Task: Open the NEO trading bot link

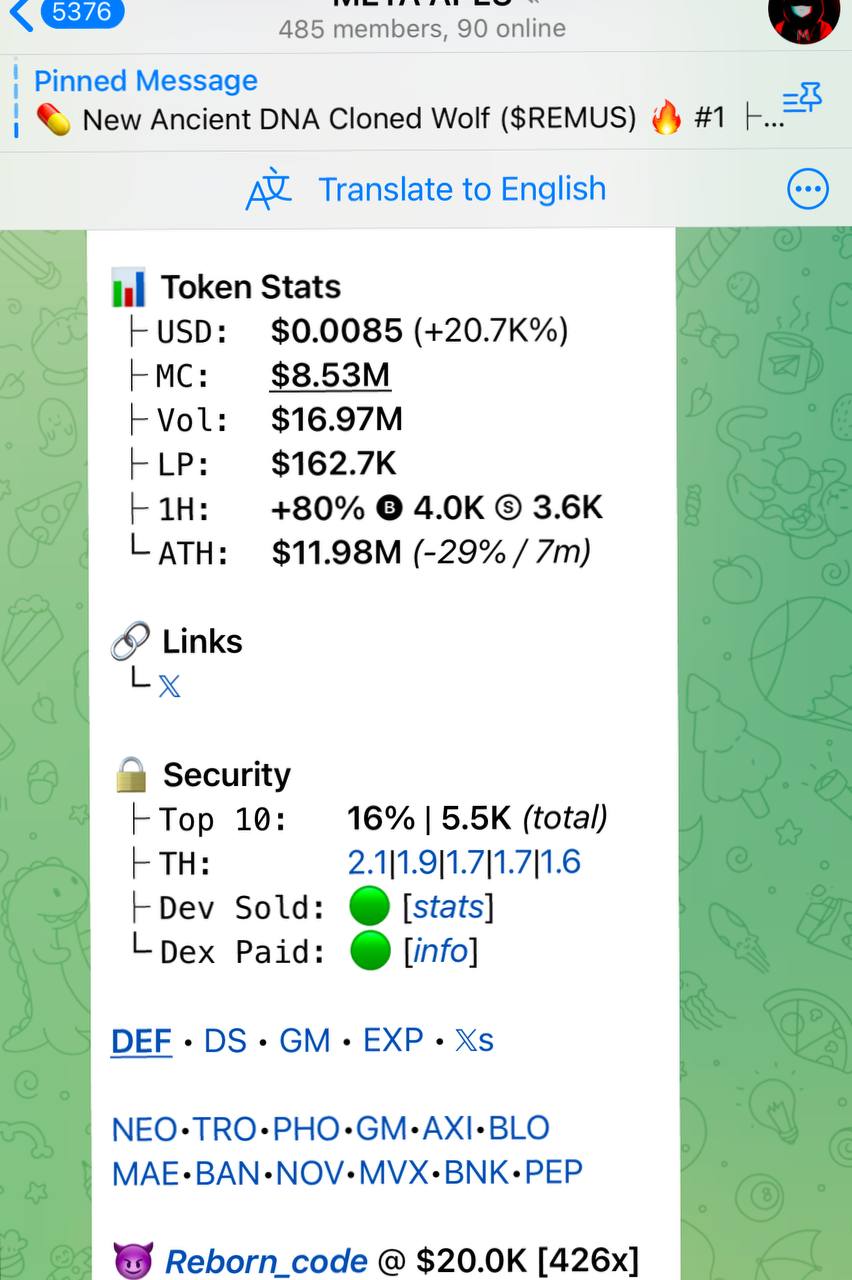Action: point(144,1129)
